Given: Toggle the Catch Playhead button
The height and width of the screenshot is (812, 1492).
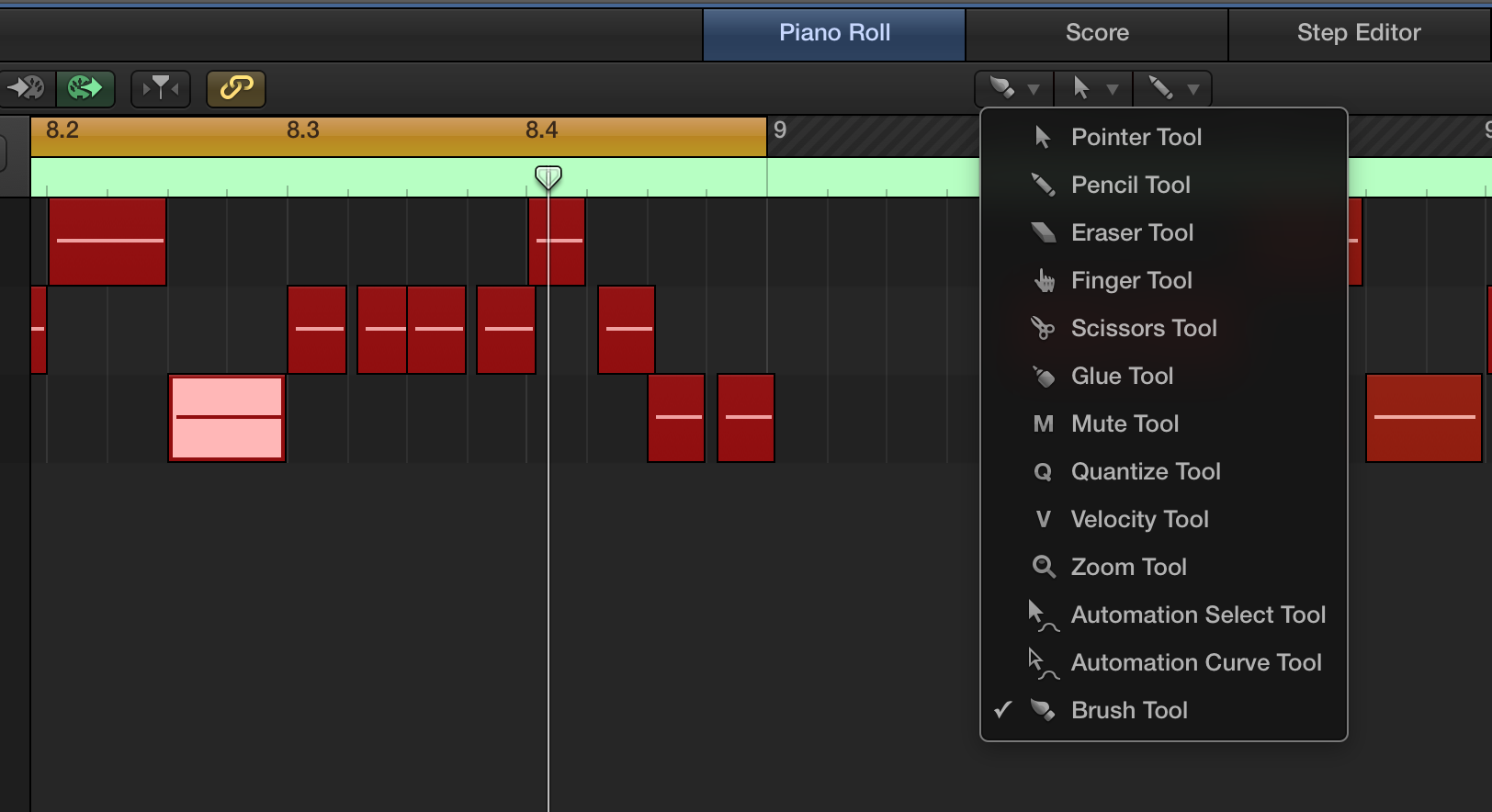Looking at the screenshot, I should 161,88.
